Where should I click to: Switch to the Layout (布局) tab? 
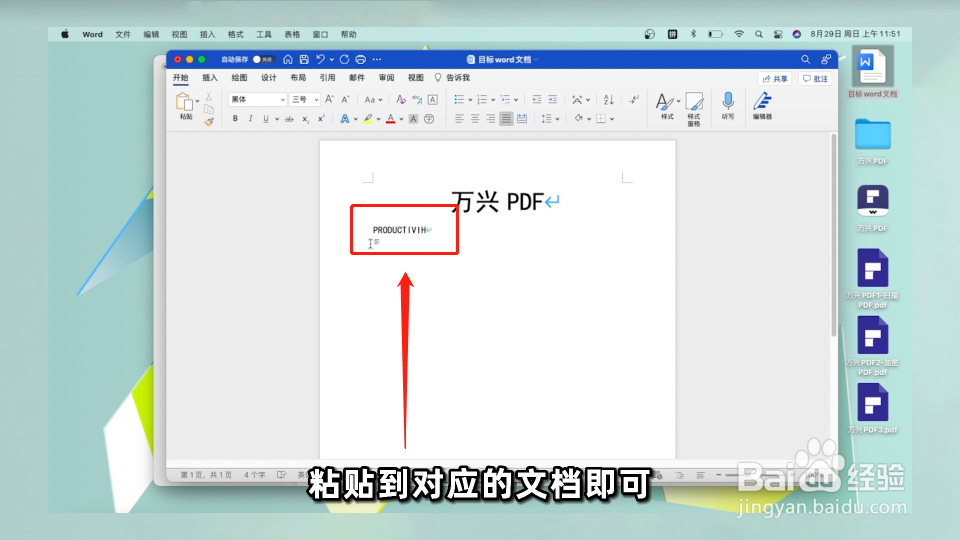pos(298,78)
